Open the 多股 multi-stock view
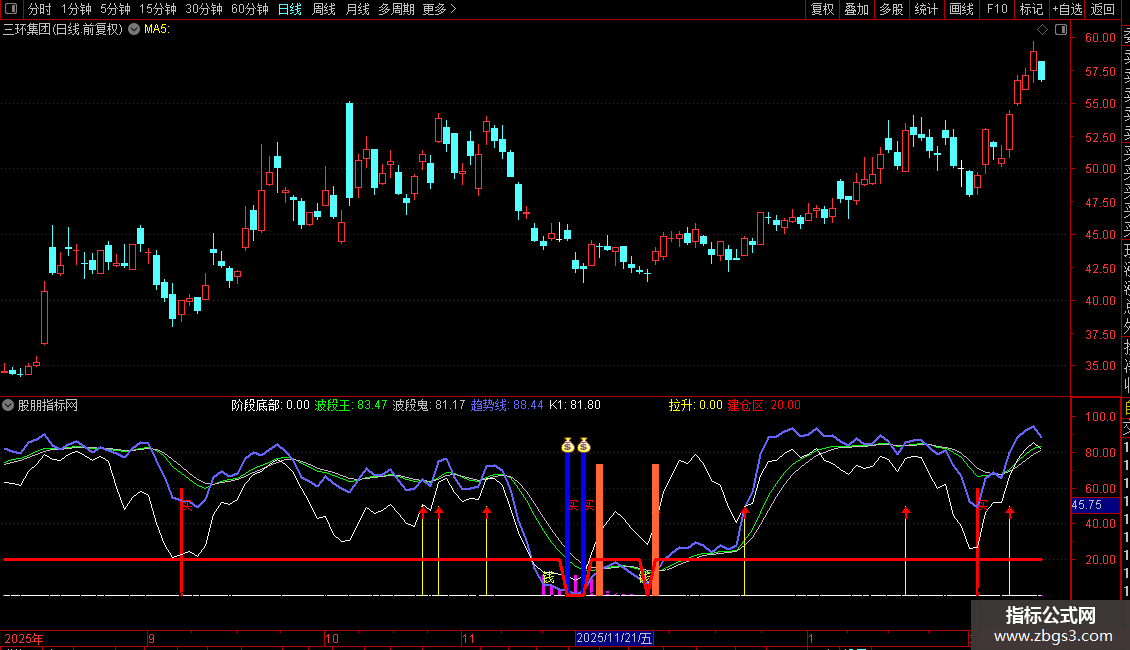 (x=891, y=9)
